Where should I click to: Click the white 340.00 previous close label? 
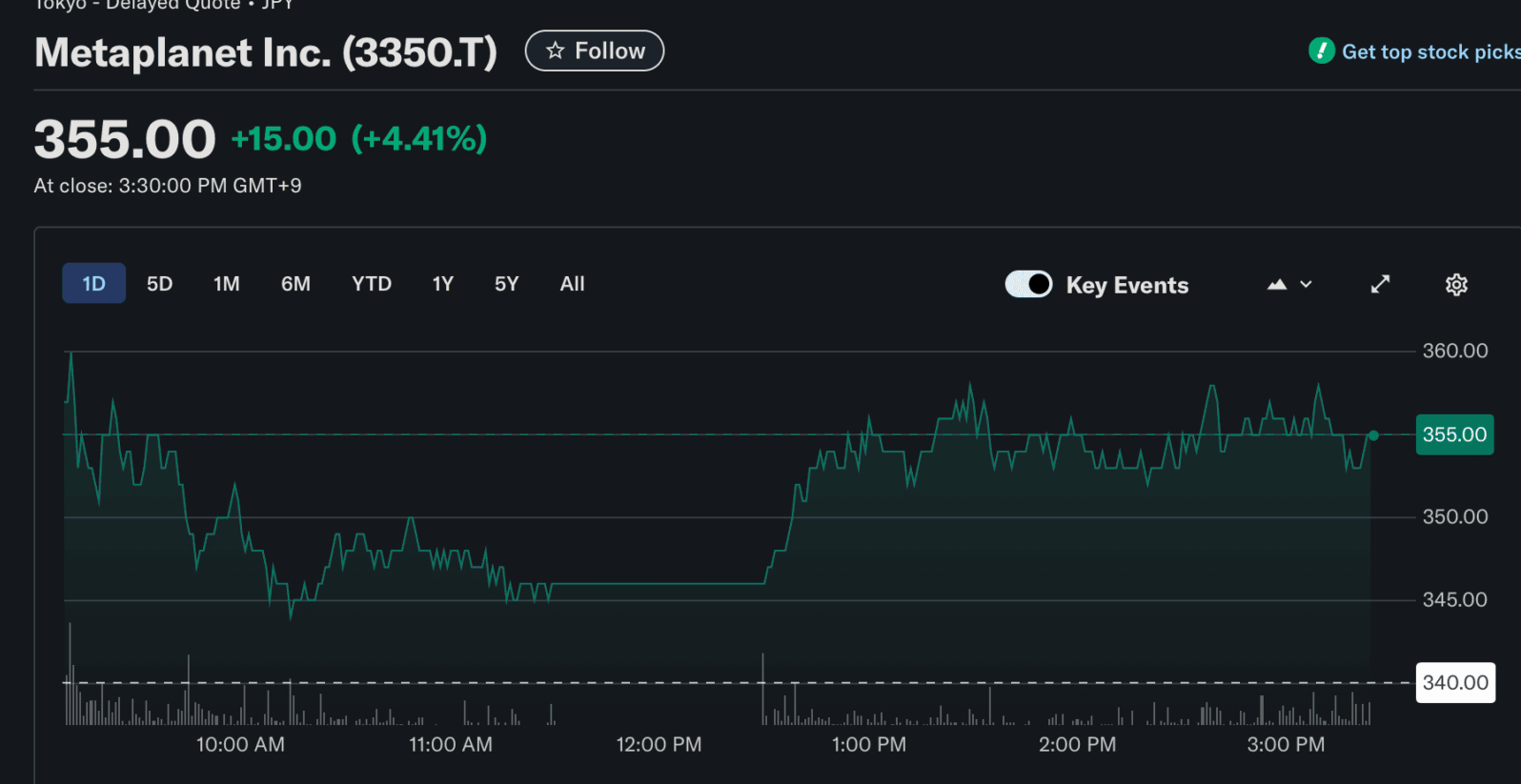(x=1454, y=683)
